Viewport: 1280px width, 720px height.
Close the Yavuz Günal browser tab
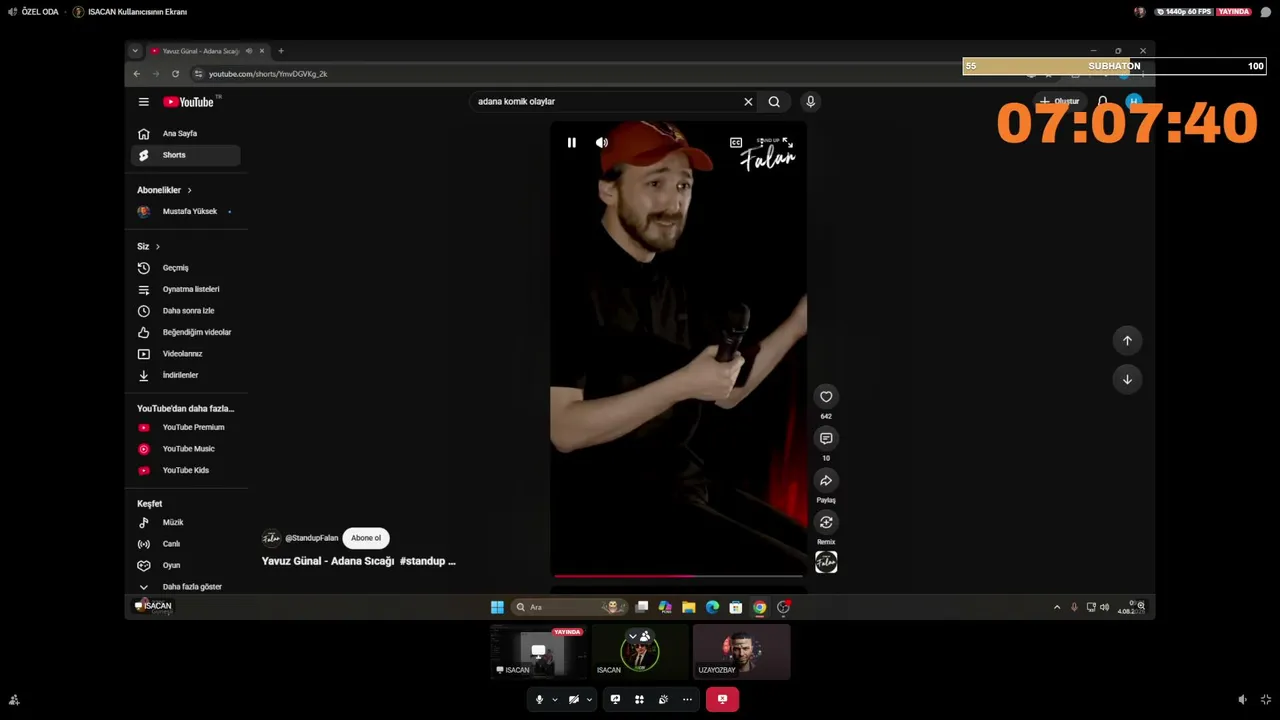(262, 51)
